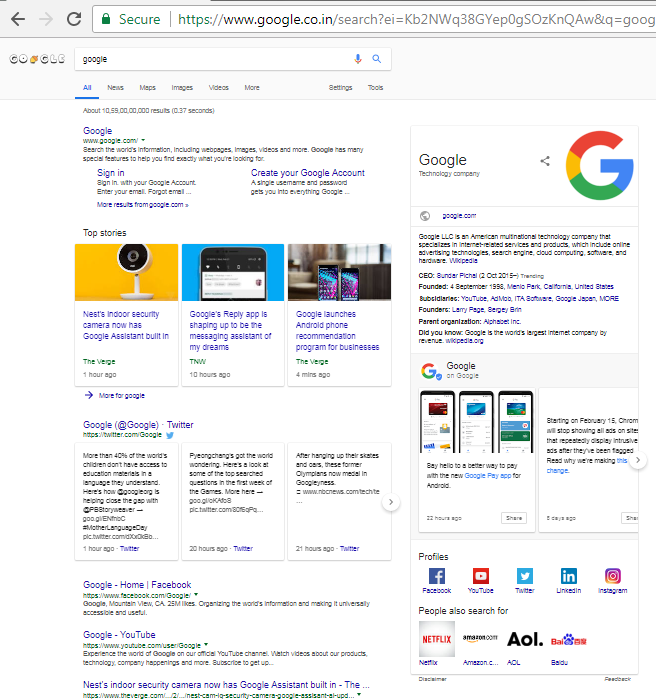Click the browser forward arrow
Viewport: 656px width, 699px height.
coord(45,19)
